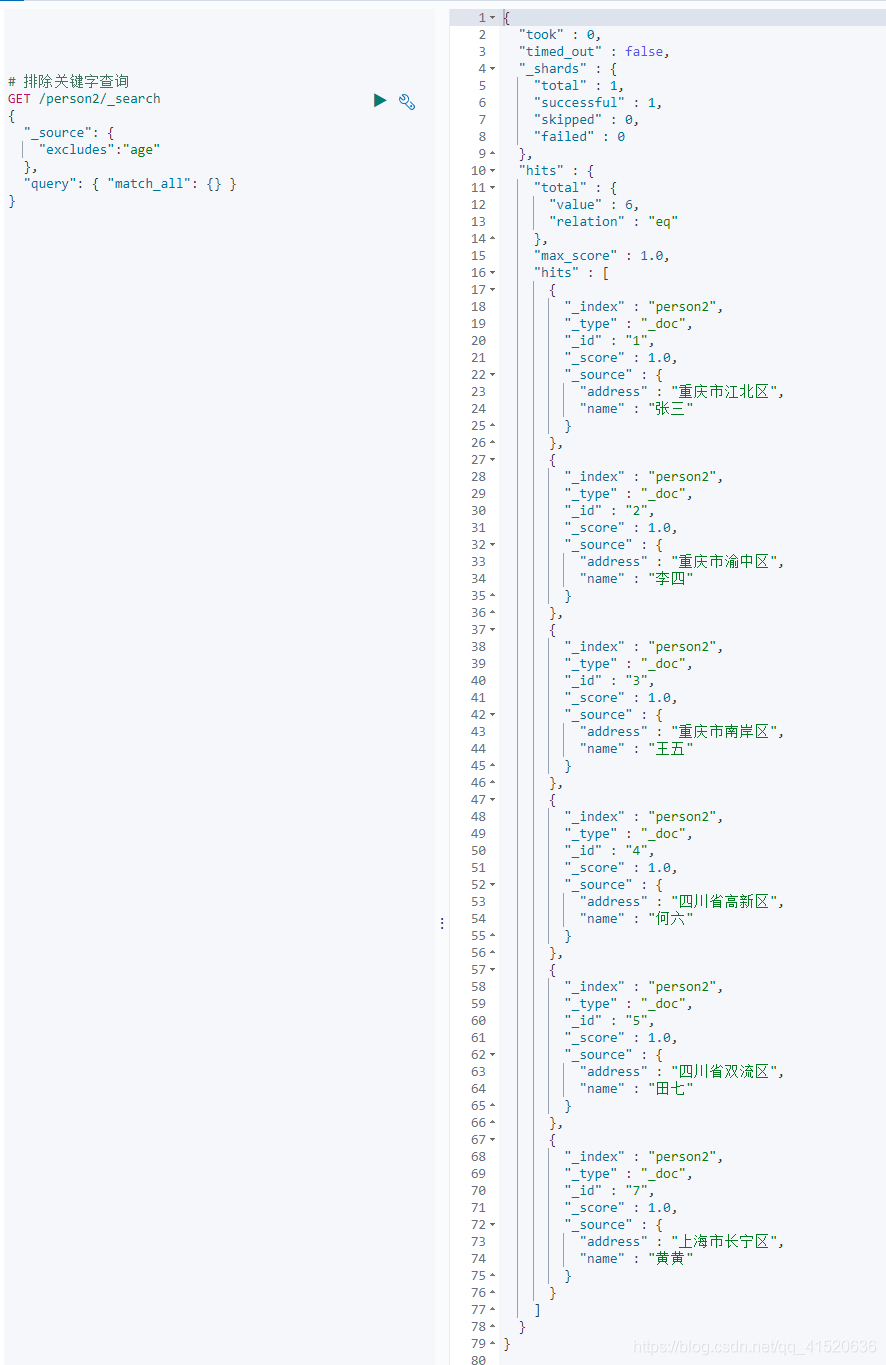886x1365 pixels.
Task: Collapse "_source" of the 何六 record at line 52
Action: click(x=492, y=885)
